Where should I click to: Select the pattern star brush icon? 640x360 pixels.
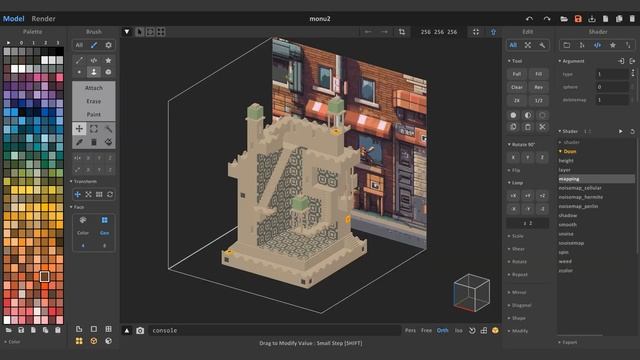click(108, 60)
